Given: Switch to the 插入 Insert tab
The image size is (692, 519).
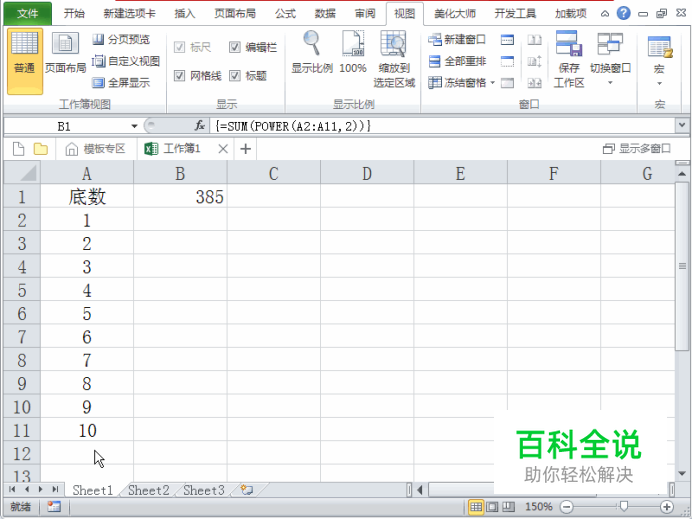Looking at the screenshot, I should click(184, 14).
